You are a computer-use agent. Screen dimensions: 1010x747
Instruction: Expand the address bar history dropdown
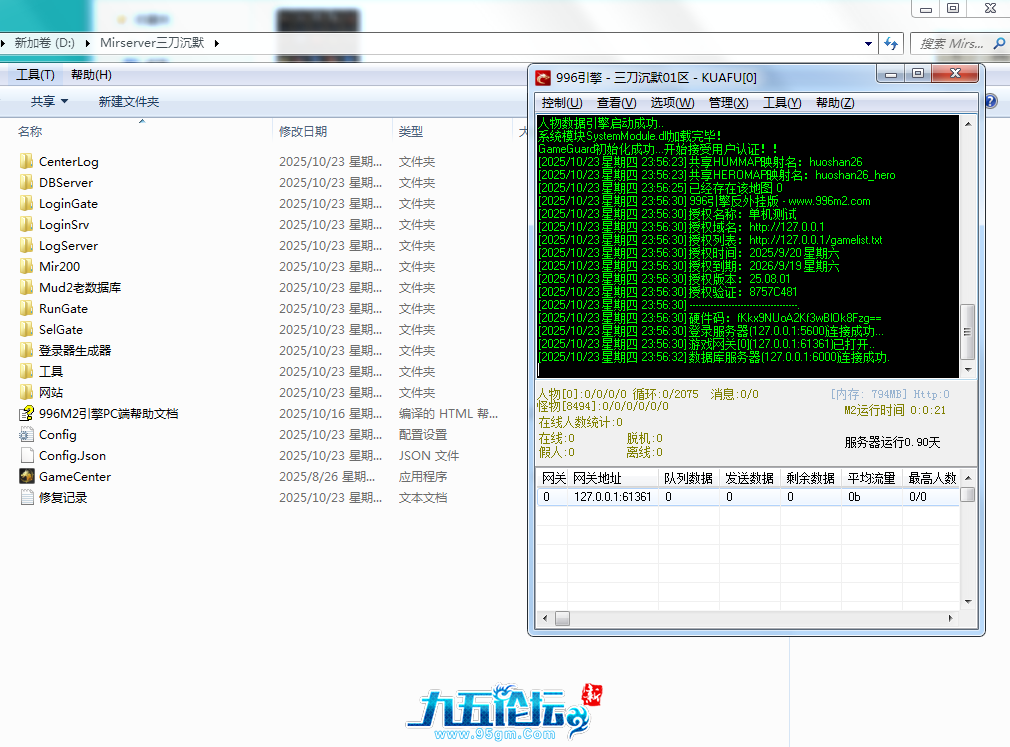(868, 44)
